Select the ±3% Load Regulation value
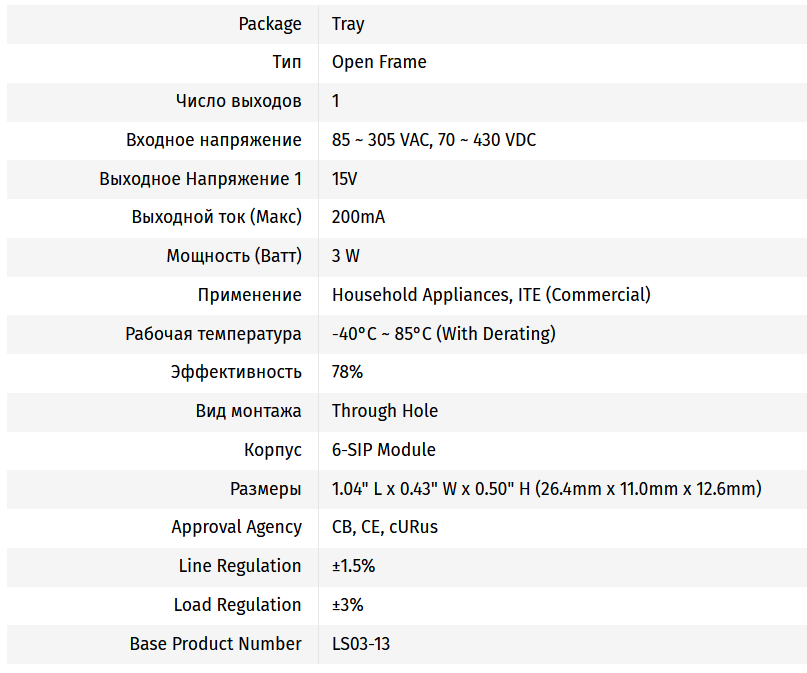The height and width of the screenshot is (673, 807). tap(347, 605)
